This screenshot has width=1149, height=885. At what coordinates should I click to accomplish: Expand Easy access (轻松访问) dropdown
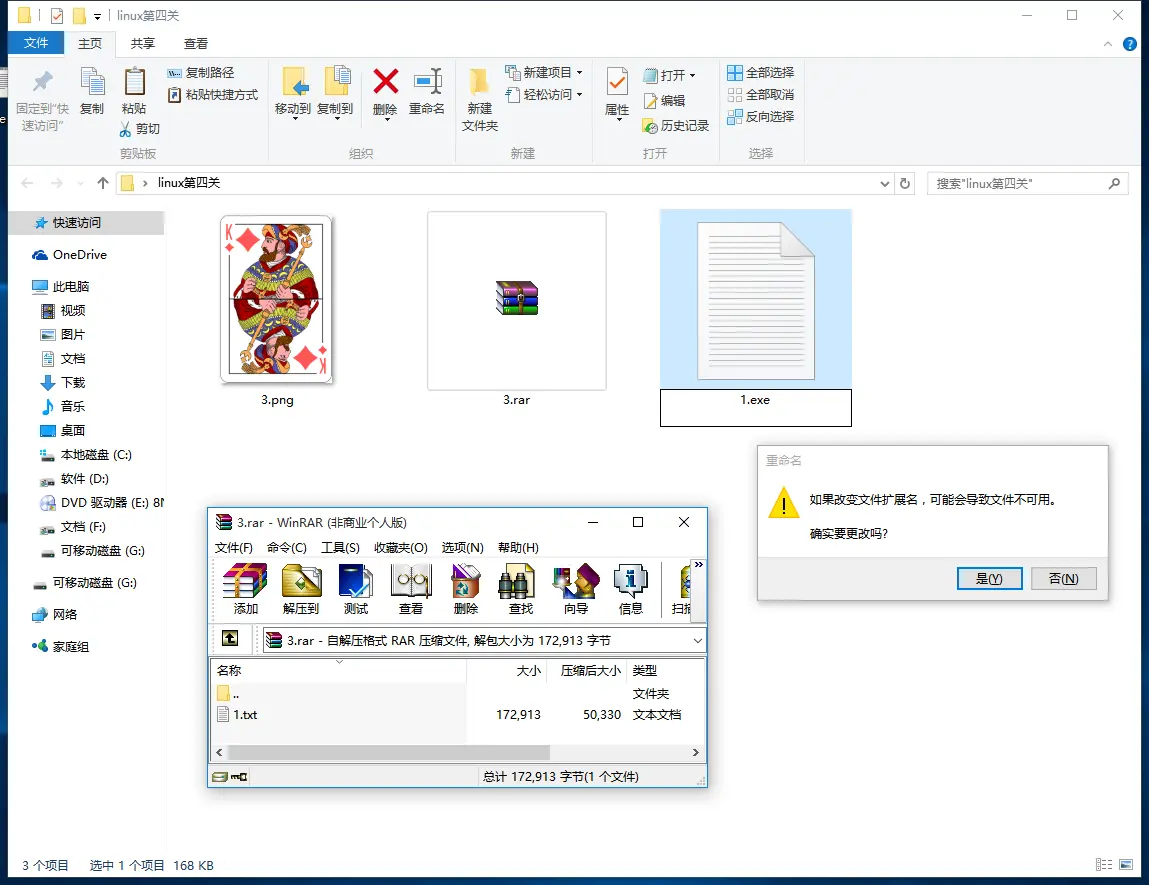[579, 95]
